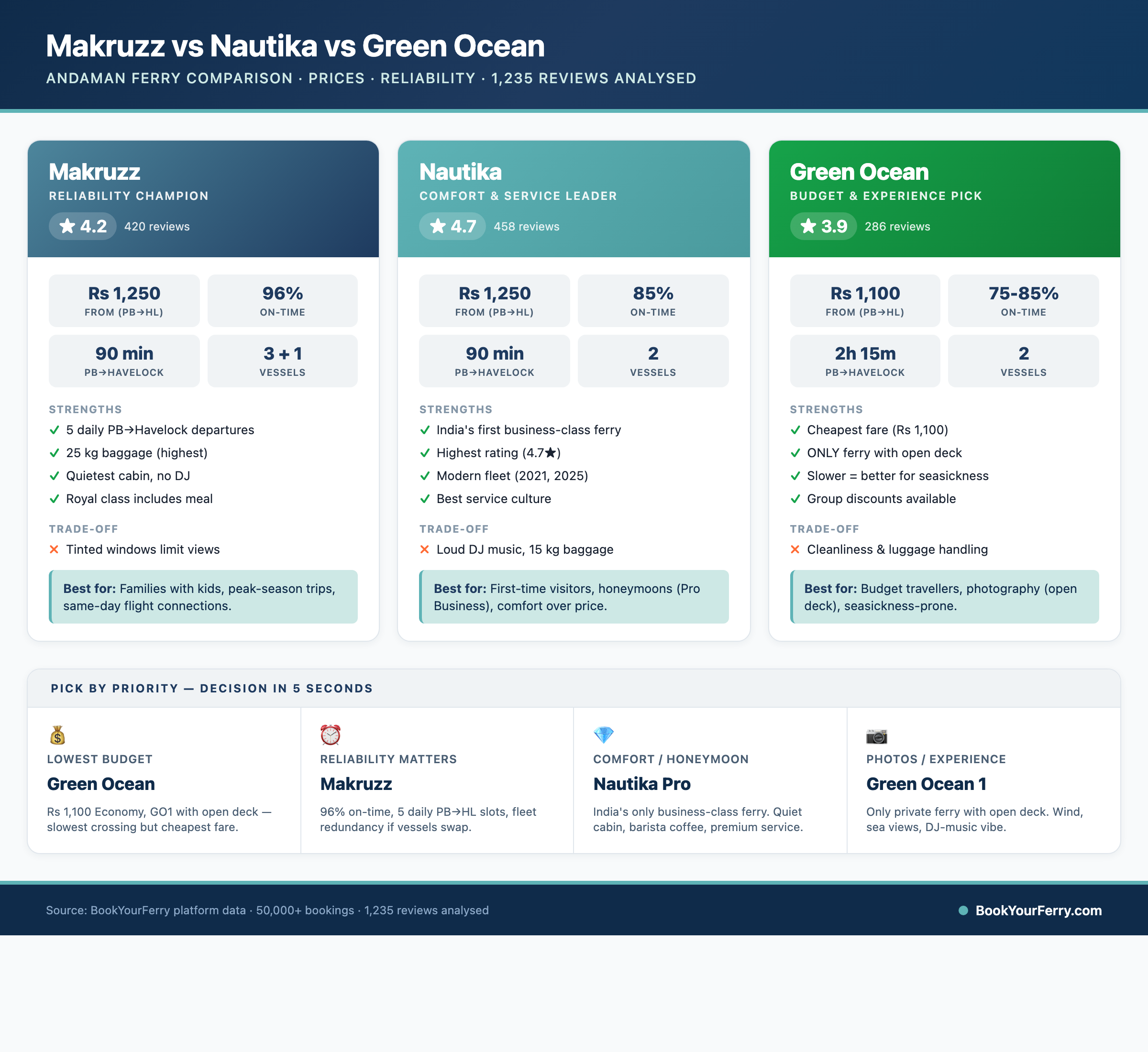Click the checkmark beside Slower = better for seasickness
Image resolution: width=1148 pixels, height=1052 pixels.
pyautogui.click(x=795, y=476)
